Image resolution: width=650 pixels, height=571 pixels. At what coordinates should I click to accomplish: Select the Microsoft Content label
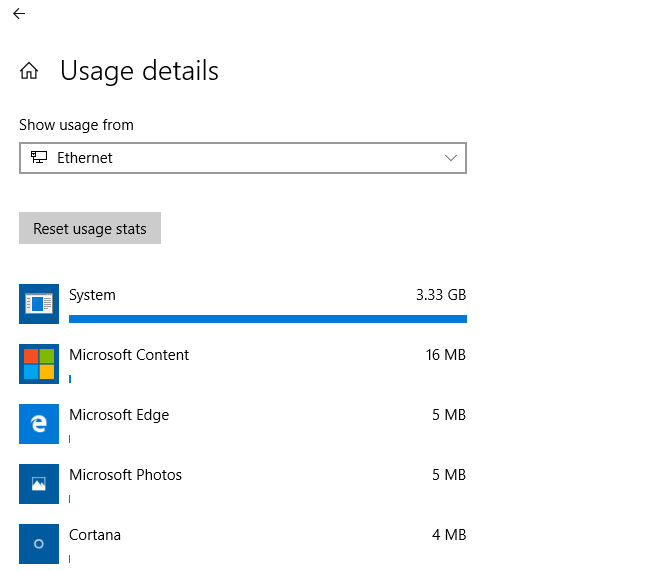(129, 355)
